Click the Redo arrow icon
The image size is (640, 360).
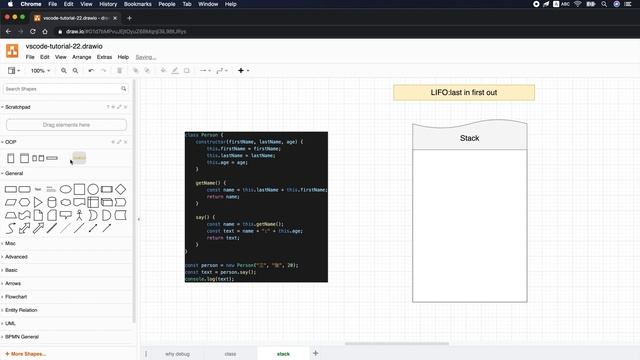coord(104,71)
